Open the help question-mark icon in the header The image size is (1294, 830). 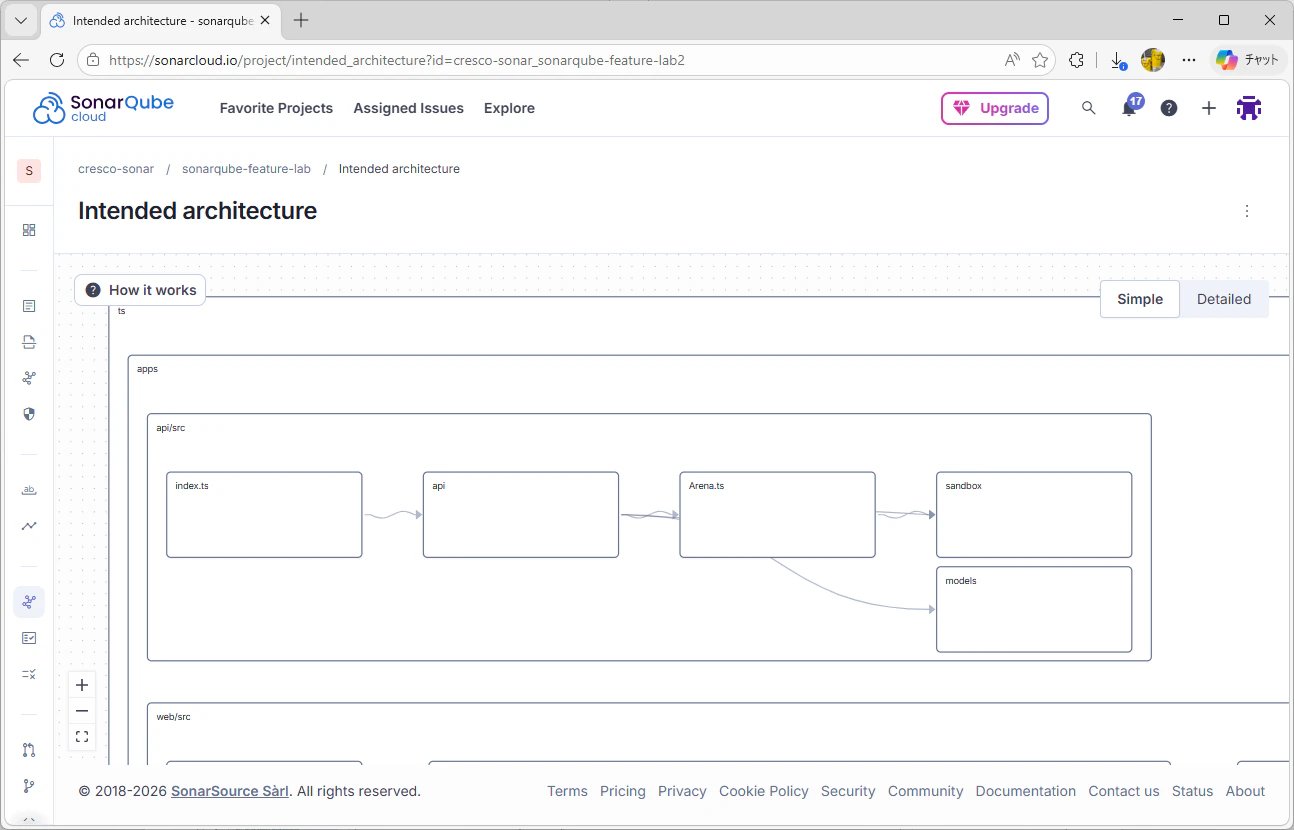click(1169, 108)
